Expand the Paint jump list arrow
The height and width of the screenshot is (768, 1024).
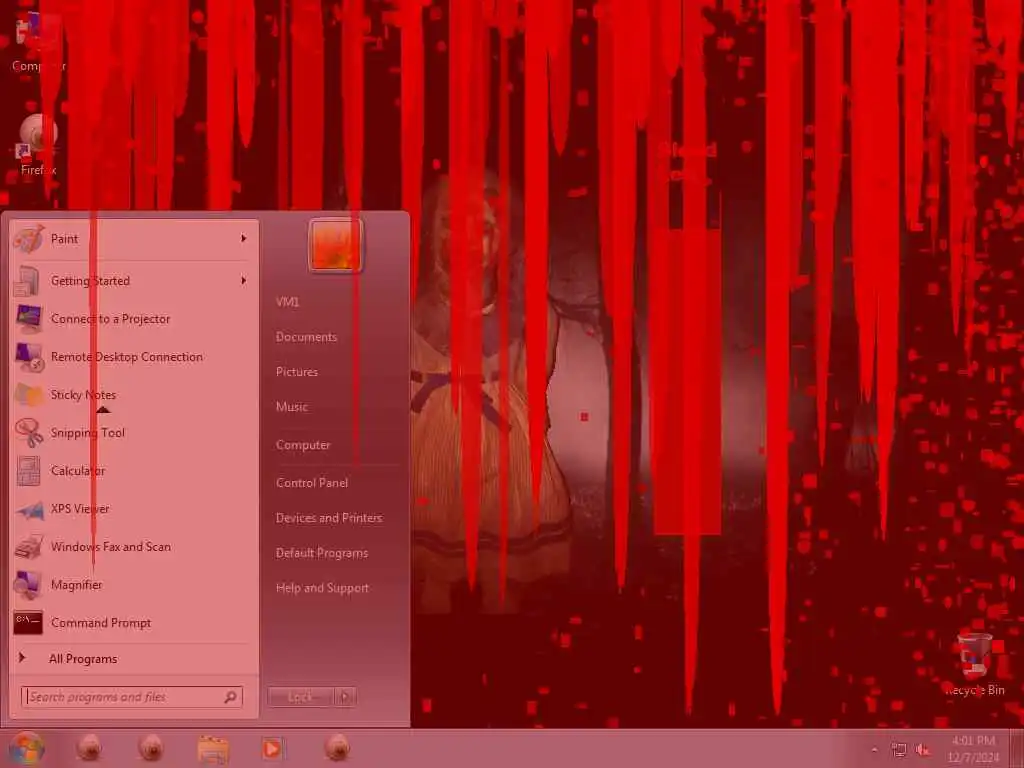pos(244,239)
